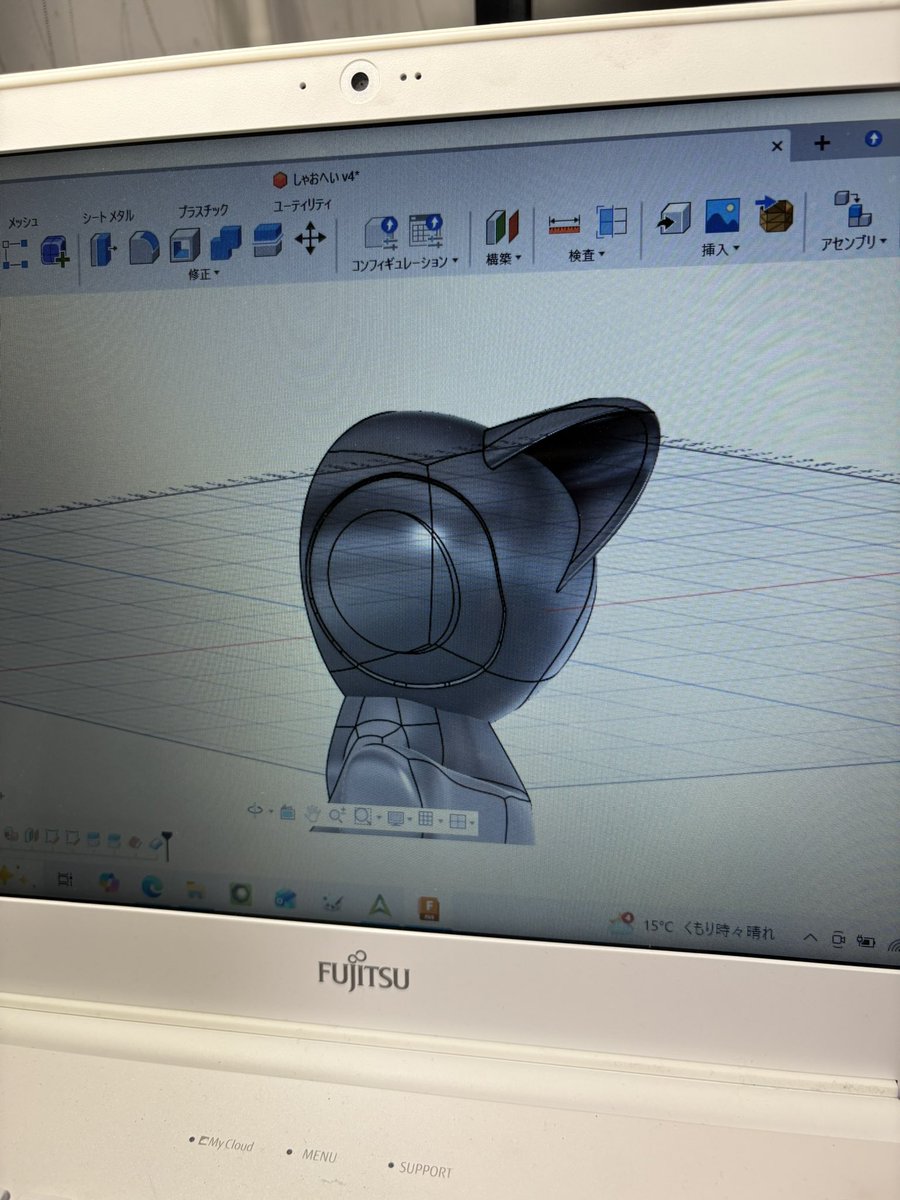Open the Viewports layout dropdown

(461, 822)
